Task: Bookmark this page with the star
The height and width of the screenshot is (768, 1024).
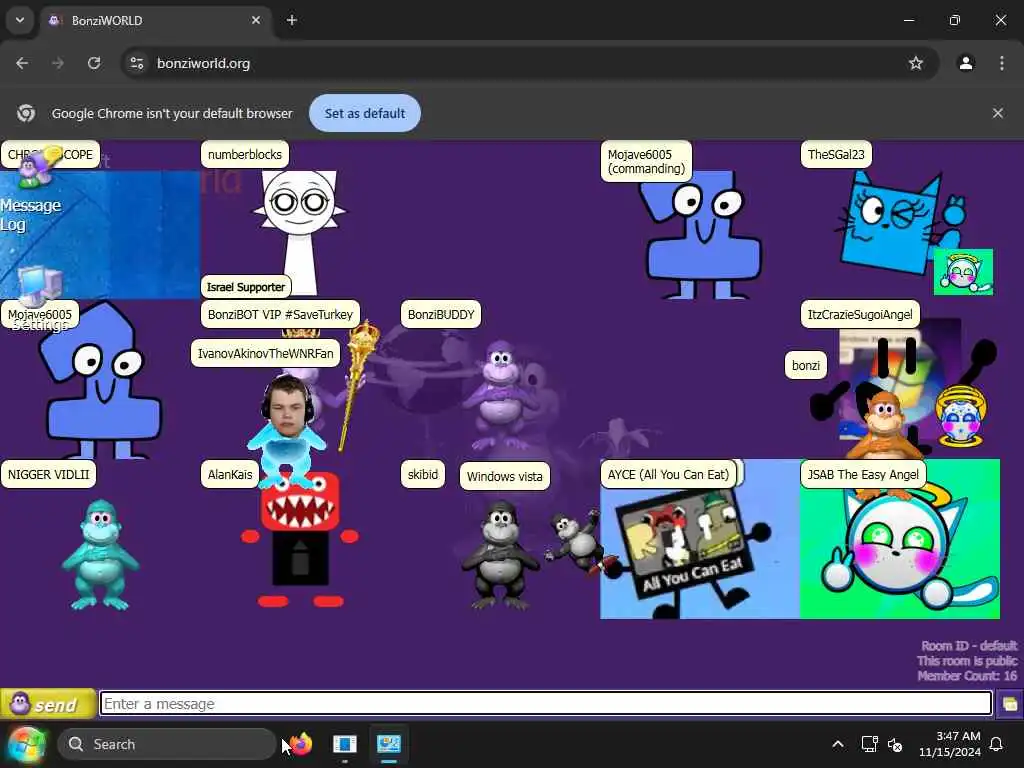Action: [916, 63]
